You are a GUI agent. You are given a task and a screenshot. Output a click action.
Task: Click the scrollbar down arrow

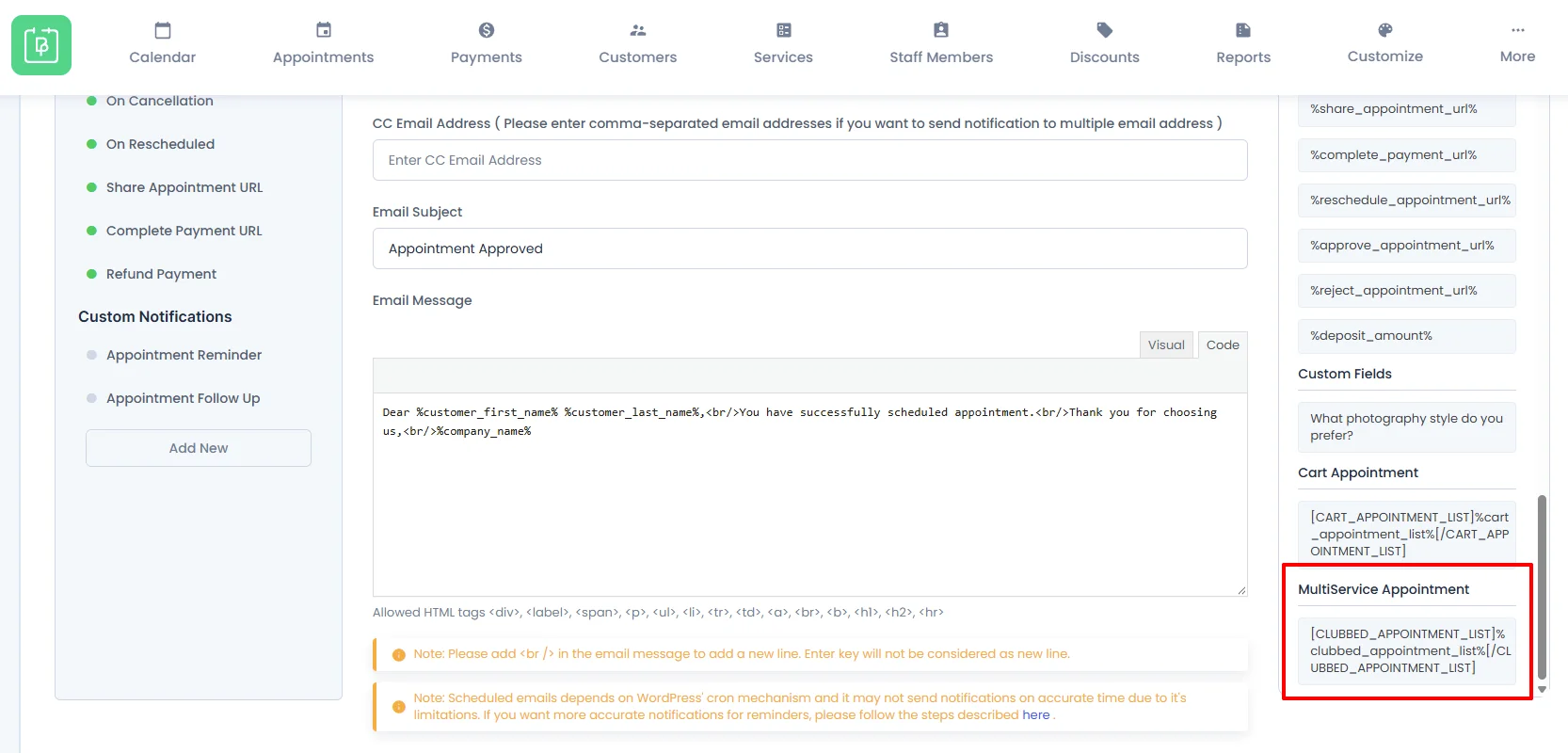pyautogui.click(x=1542, y=690)
